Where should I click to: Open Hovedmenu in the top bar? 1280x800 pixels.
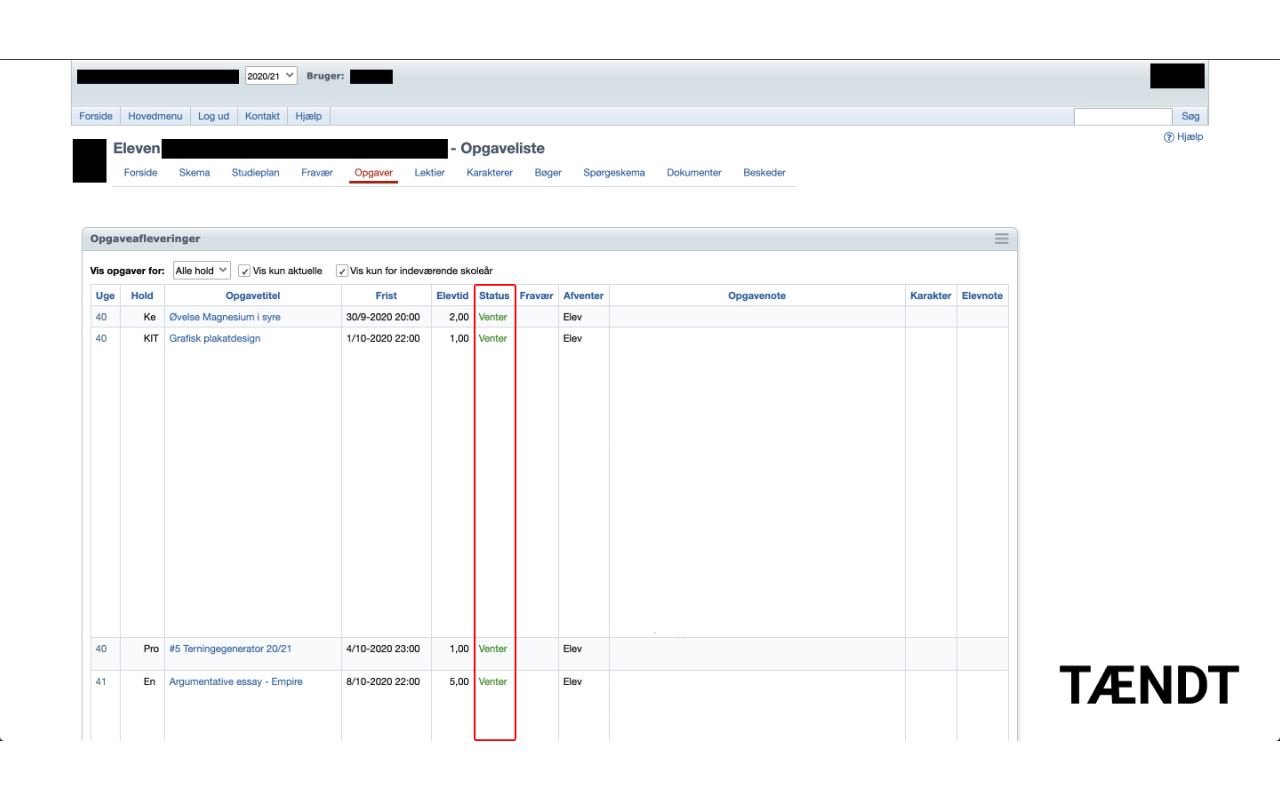[155, 116]
